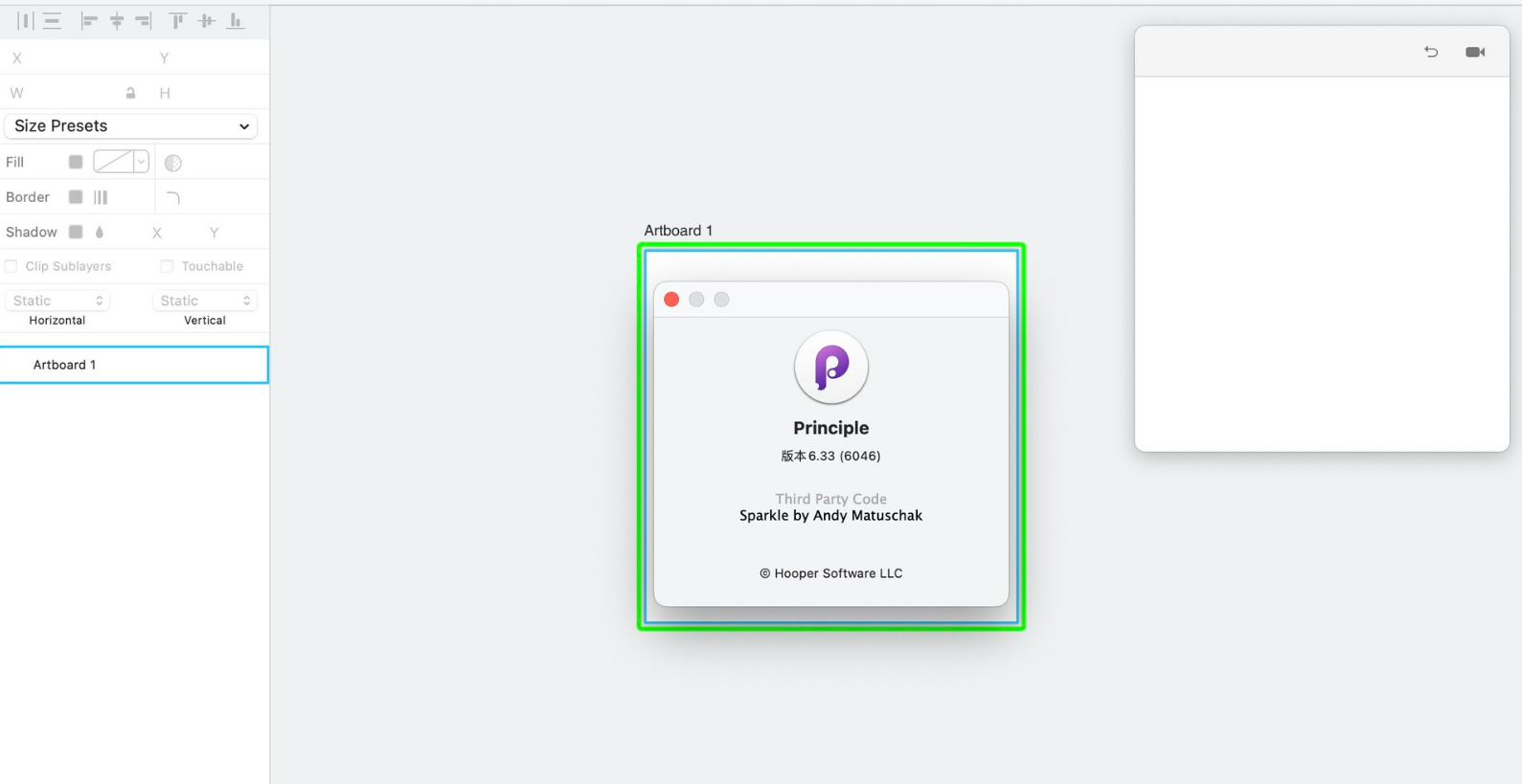
Task: Click the W width input field
Action: [x=62, y=93]
